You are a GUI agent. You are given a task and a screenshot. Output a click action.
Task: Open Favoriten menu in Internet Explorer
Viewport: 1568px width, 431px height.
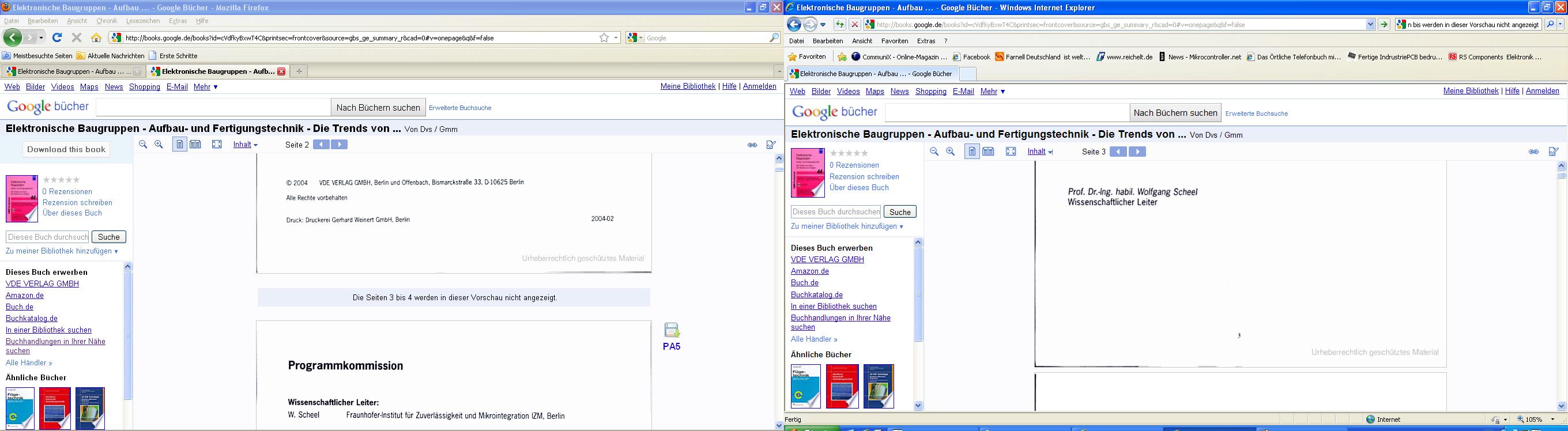tap(894, 41)
